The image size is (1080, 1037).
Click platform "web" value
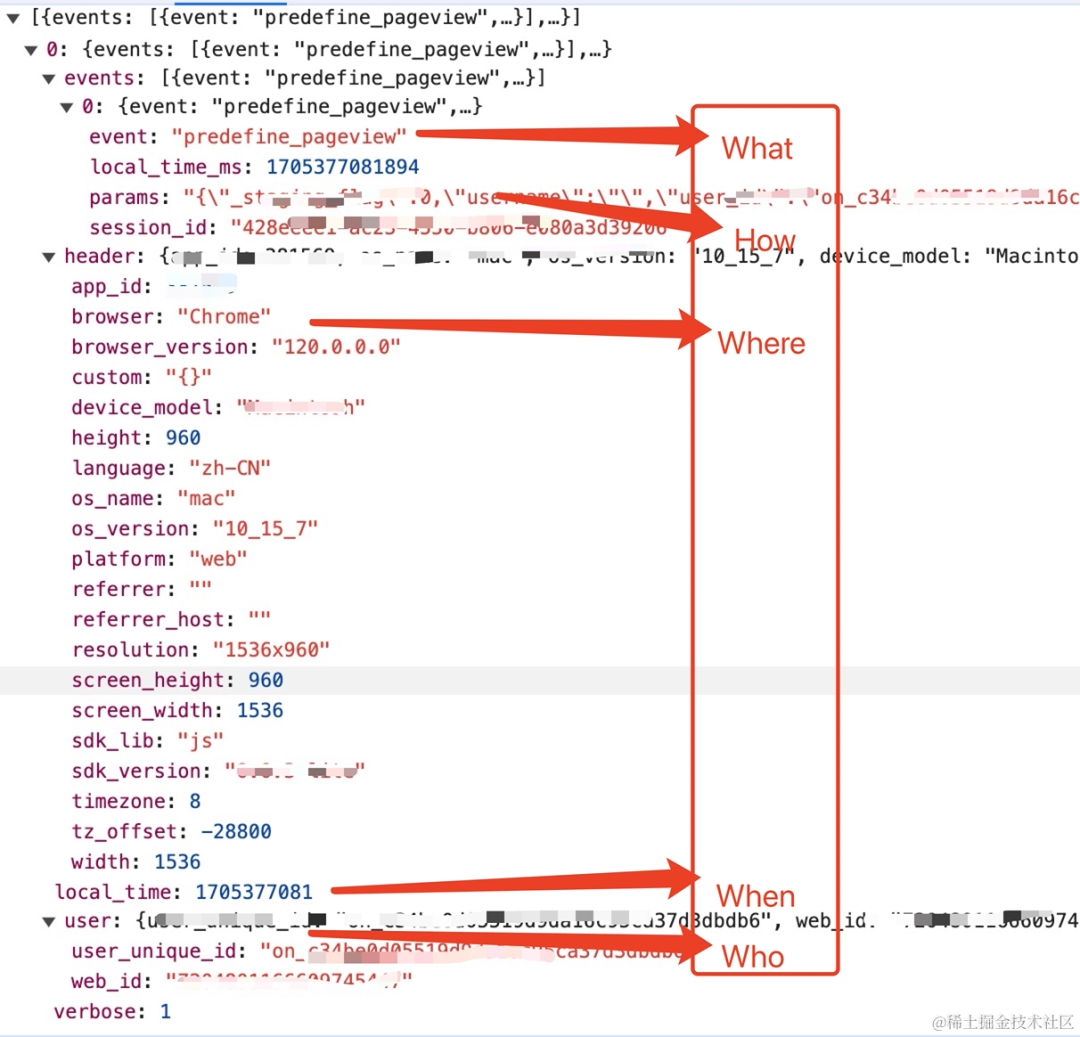point(218,559)
